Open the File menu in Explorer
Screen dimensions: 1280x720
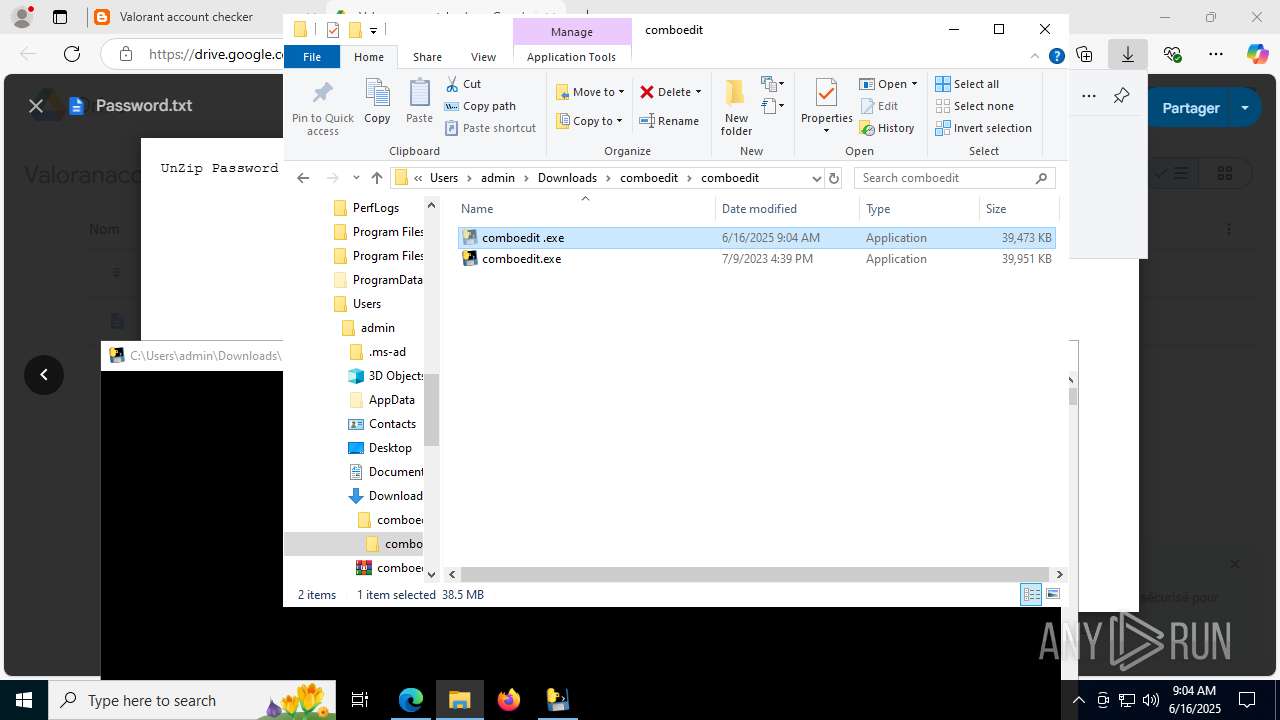point(312,57)
